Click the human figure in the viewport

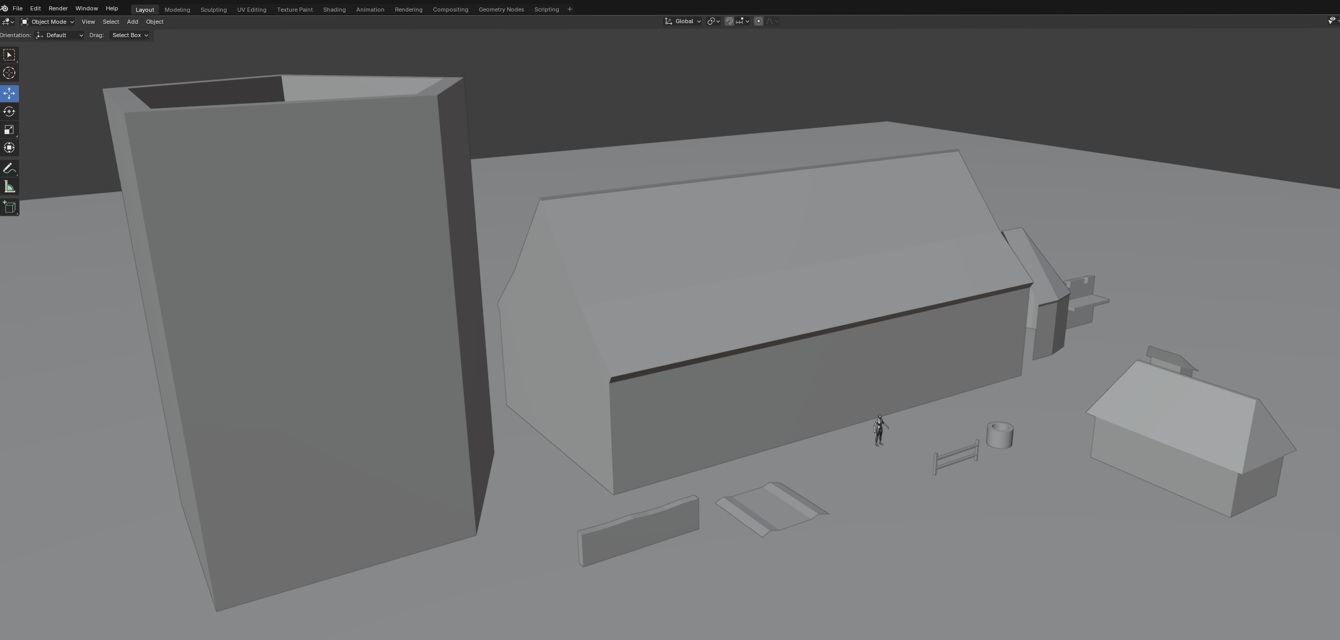pos(879,431)
